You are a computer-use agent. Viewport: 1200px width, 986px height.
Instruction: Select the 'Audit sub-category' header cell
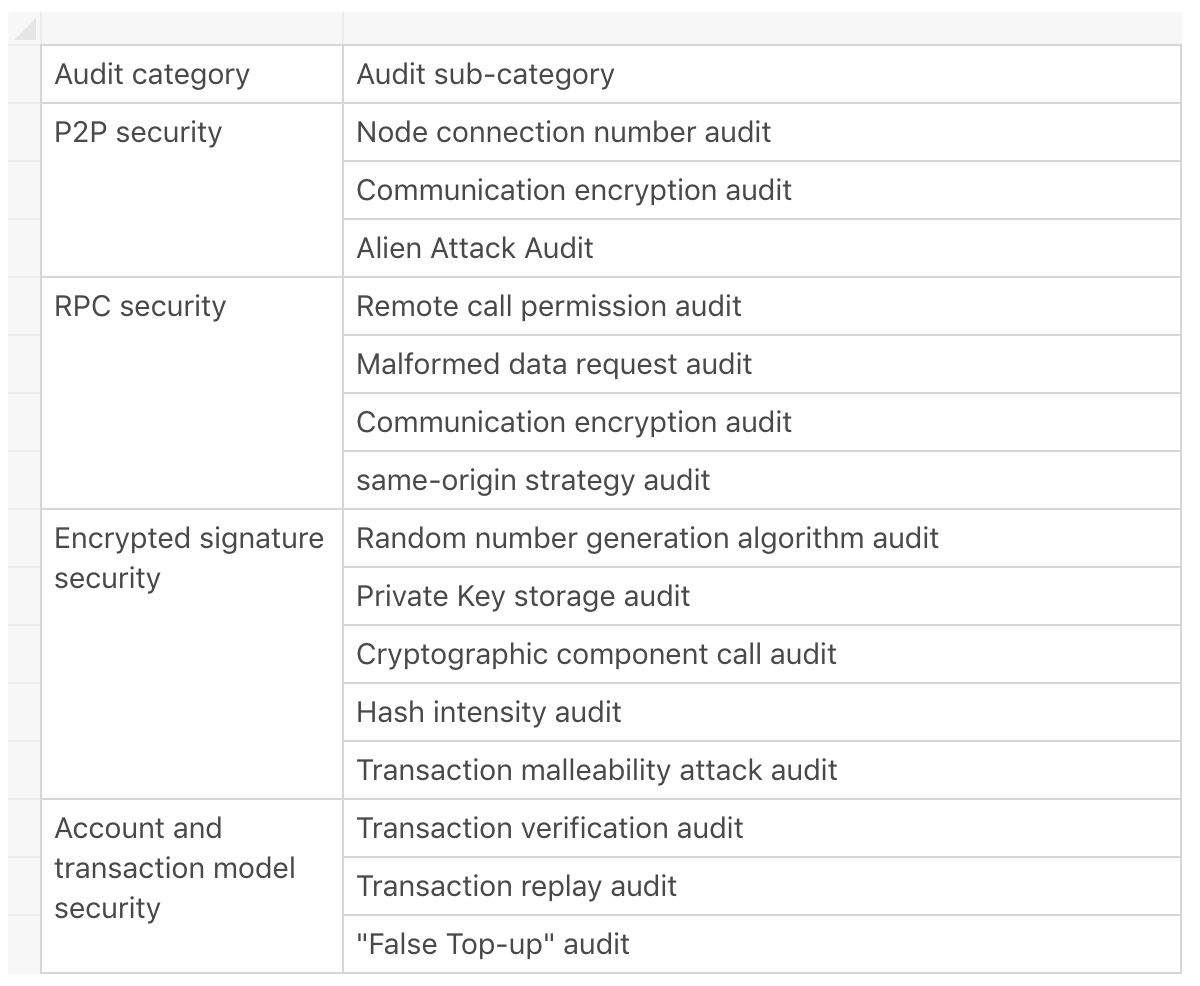[762, 74]
